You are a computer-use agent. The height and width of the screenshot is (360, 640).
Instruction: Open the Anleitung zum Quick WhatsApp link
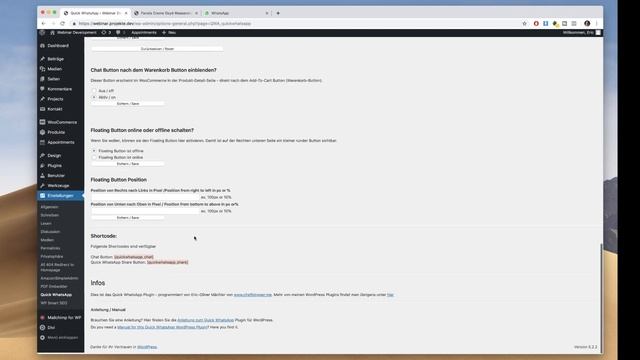pos(205,320)
